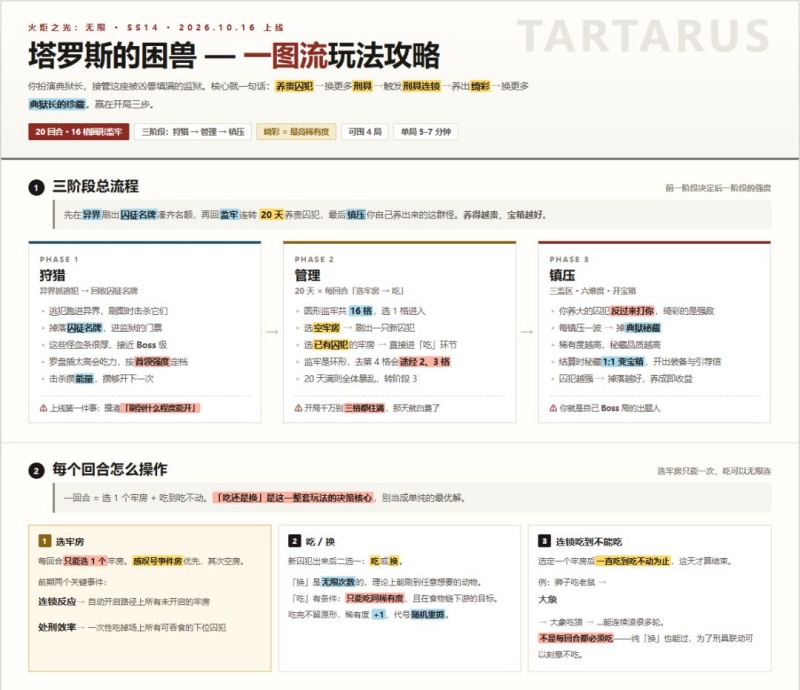
Task: Click the blue highlighted 异界 in the flow summary
Action: click(x=92, y=215)
